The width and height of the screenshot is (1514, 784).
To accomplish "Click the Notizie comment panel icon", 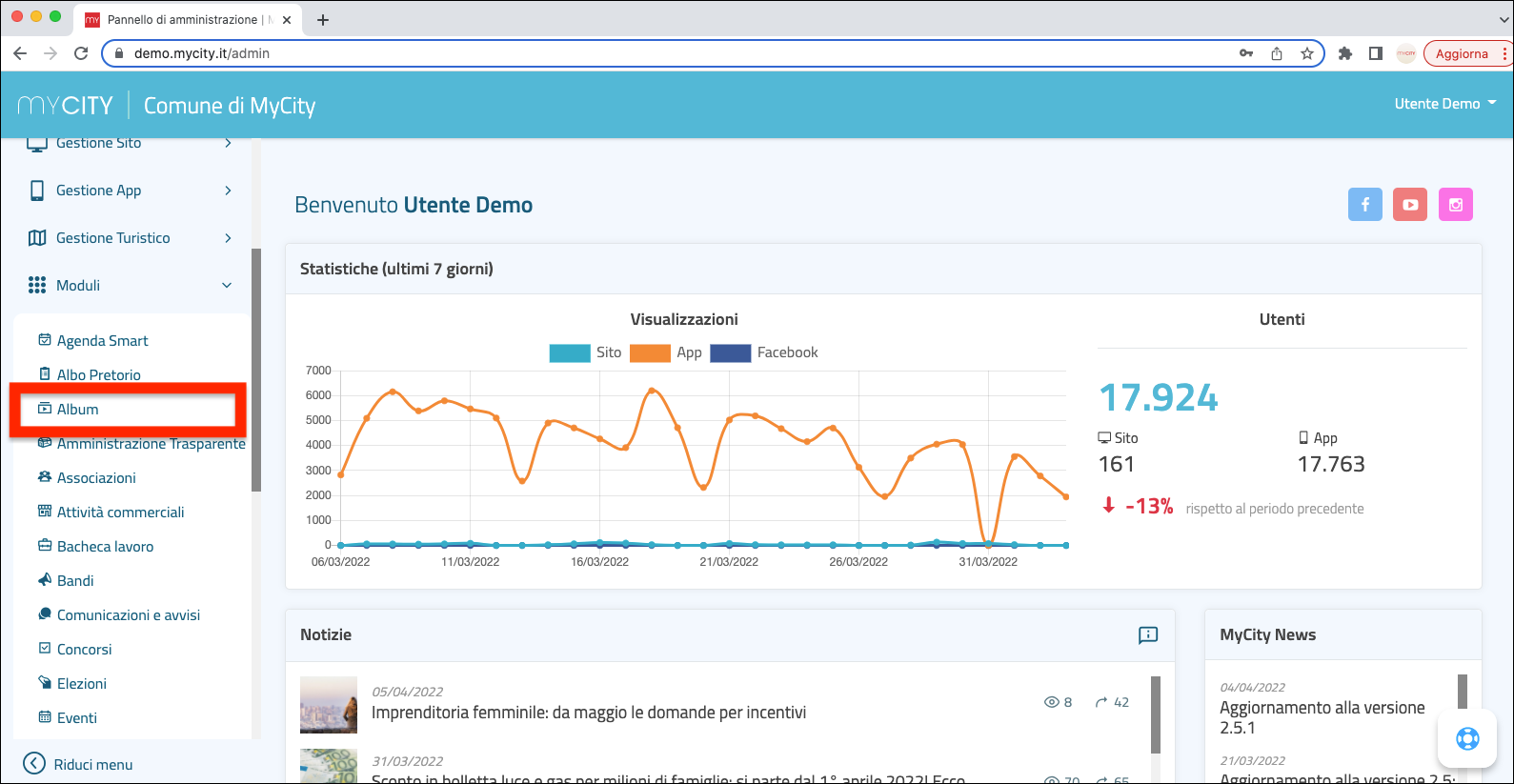I will coord(1148,635).
